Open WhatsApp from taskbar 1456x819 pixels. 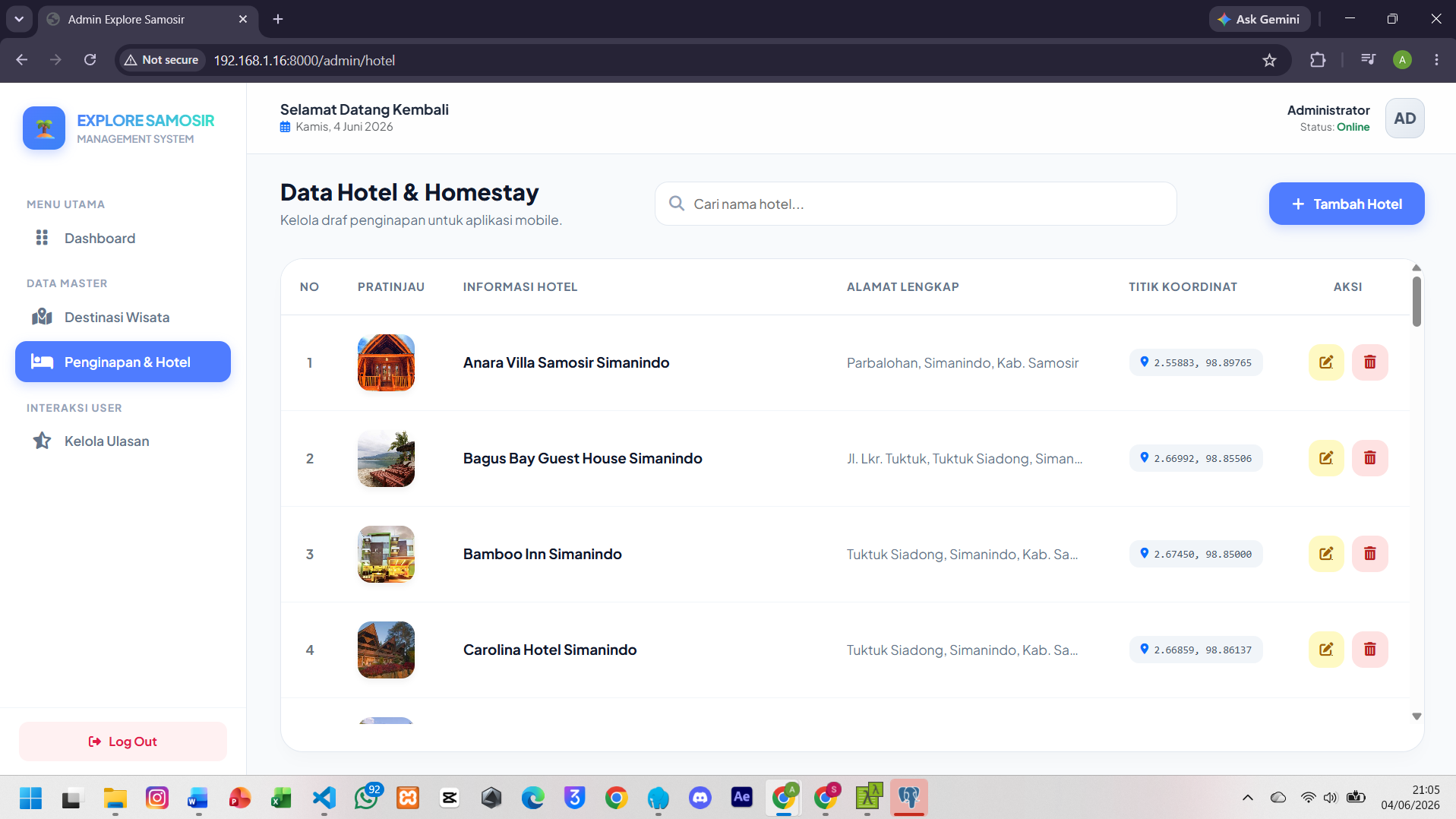(x=366, y=798)
